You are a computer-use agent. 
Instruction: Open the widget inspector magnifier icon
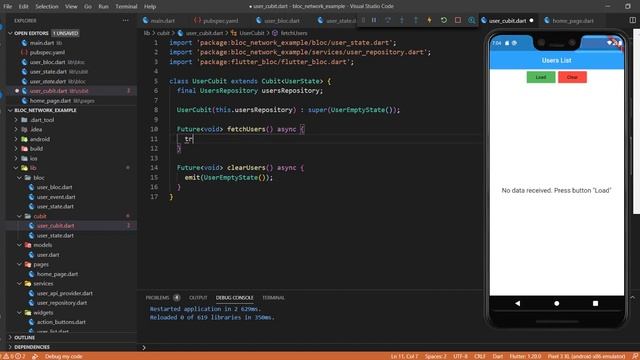(471, 20)
